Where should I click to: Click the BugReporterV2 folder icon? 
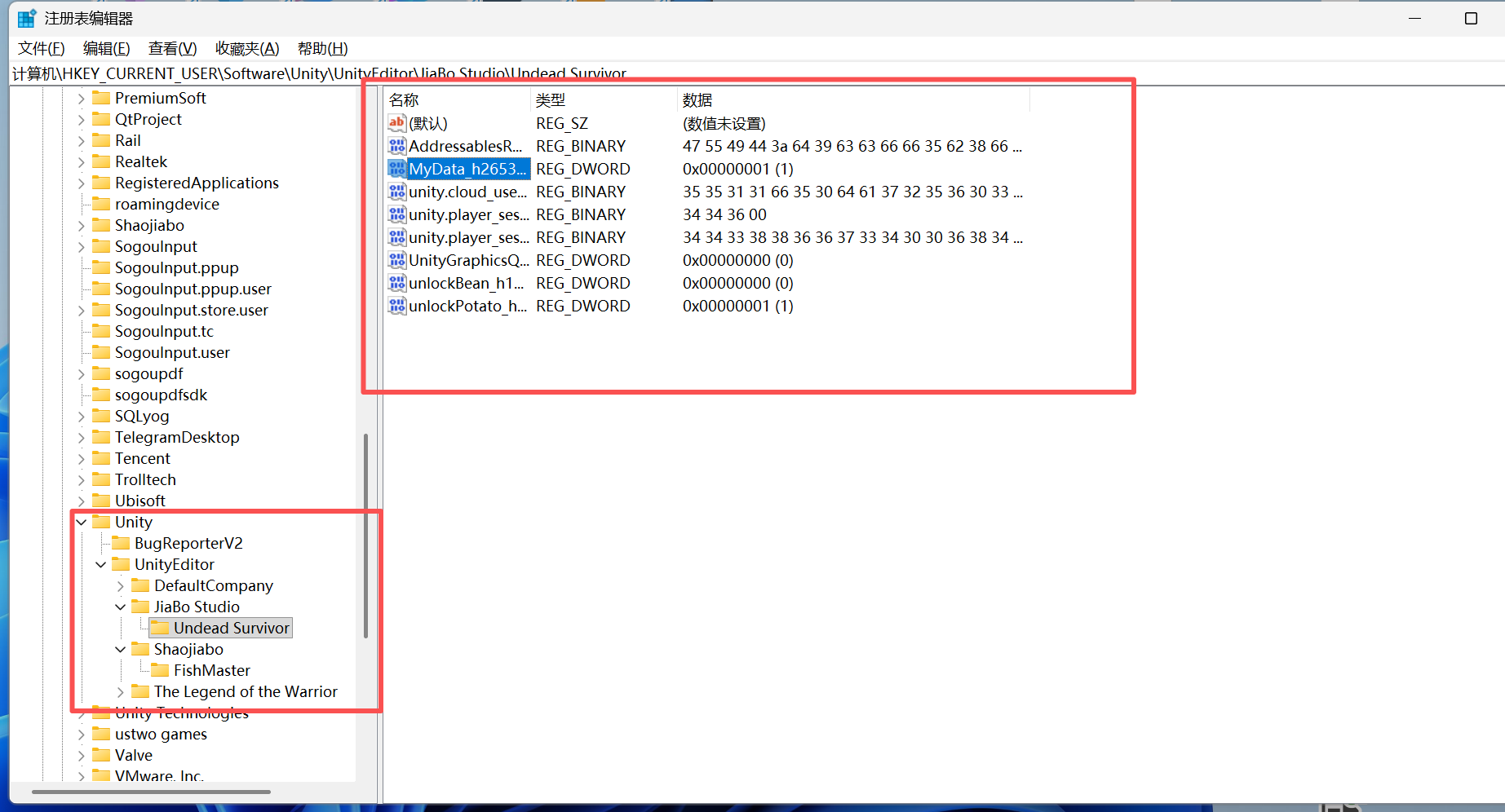pyautogui.click(x=121, y=543)
